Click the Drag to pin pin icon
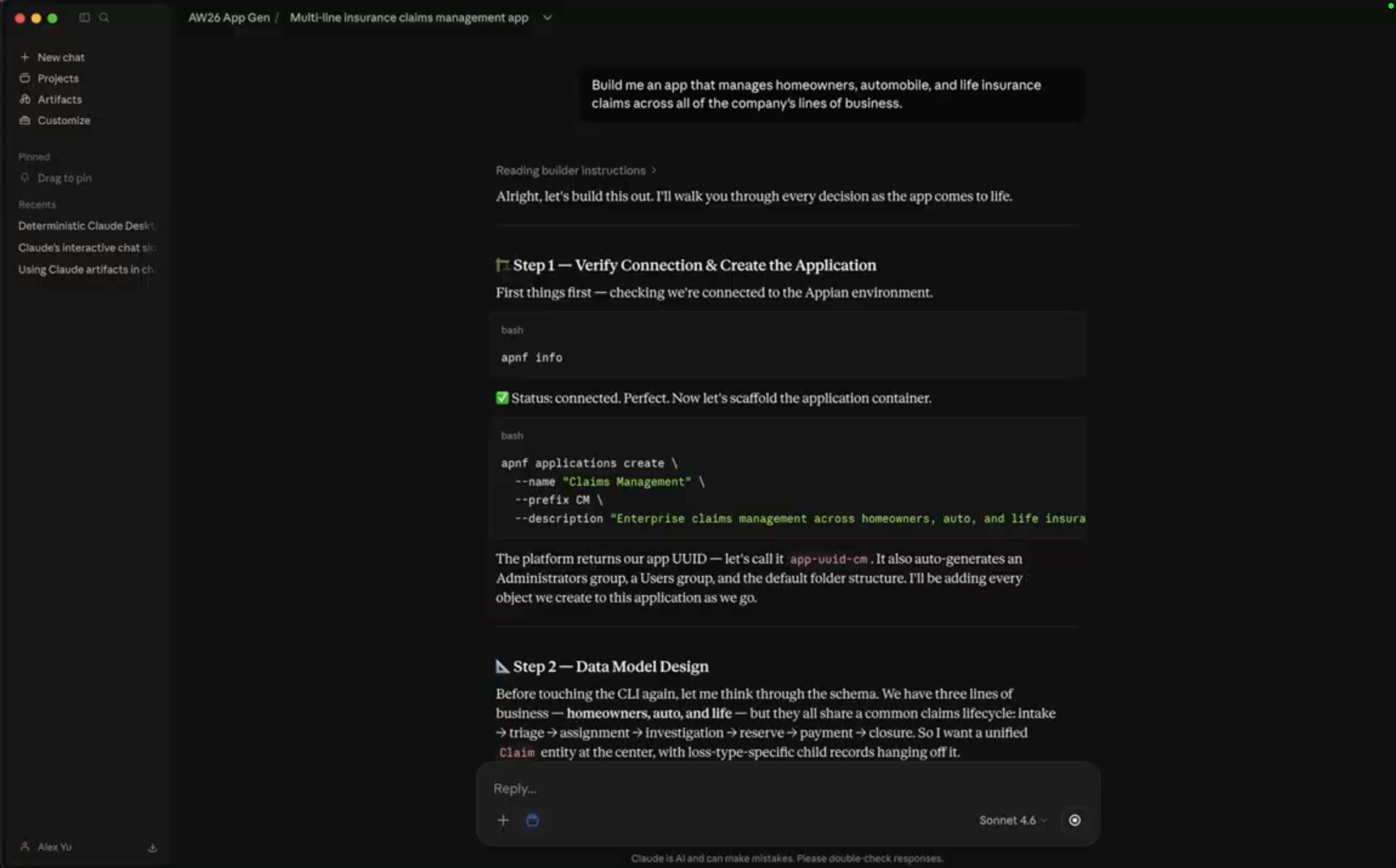Image resolution: width=1396 pixels, height=868 pixels. (x=25, y=178)
